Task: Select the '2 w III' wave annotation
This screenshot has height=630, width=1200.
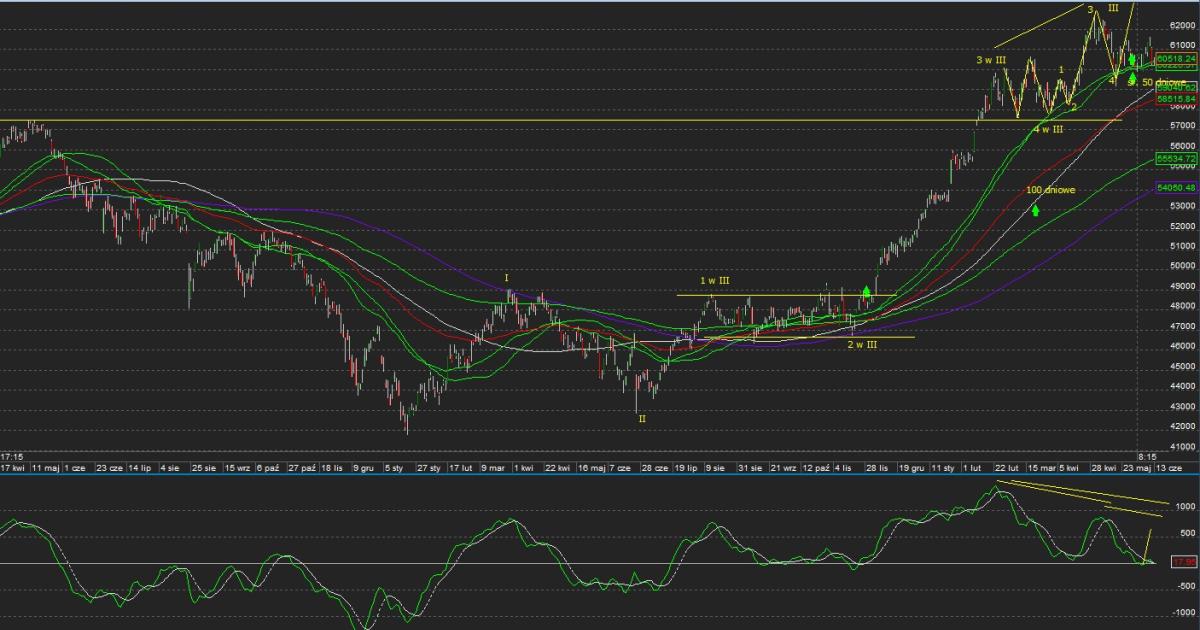Action: point(864,344)
